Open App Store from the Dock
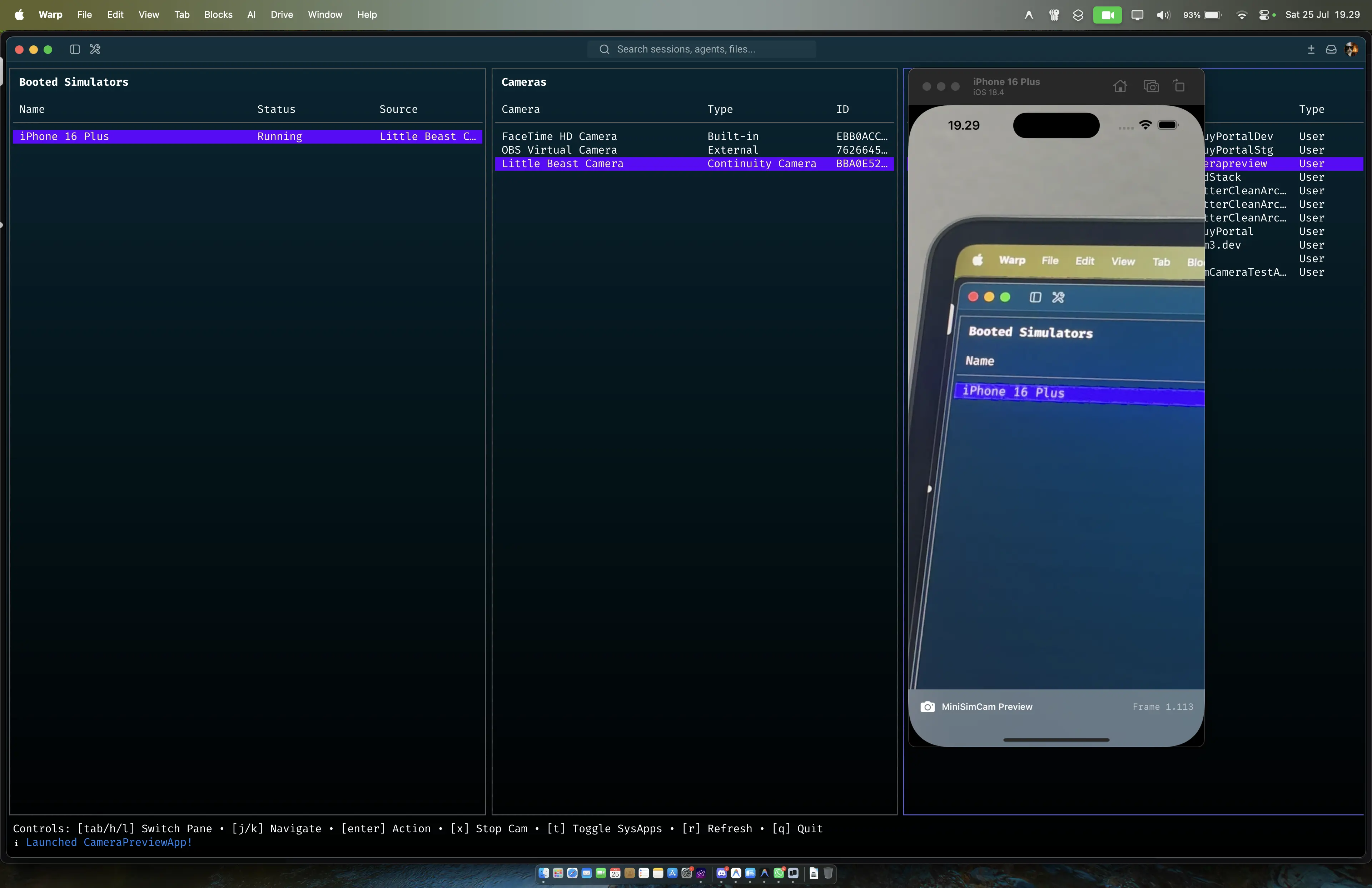 click(x=672, y=873)
